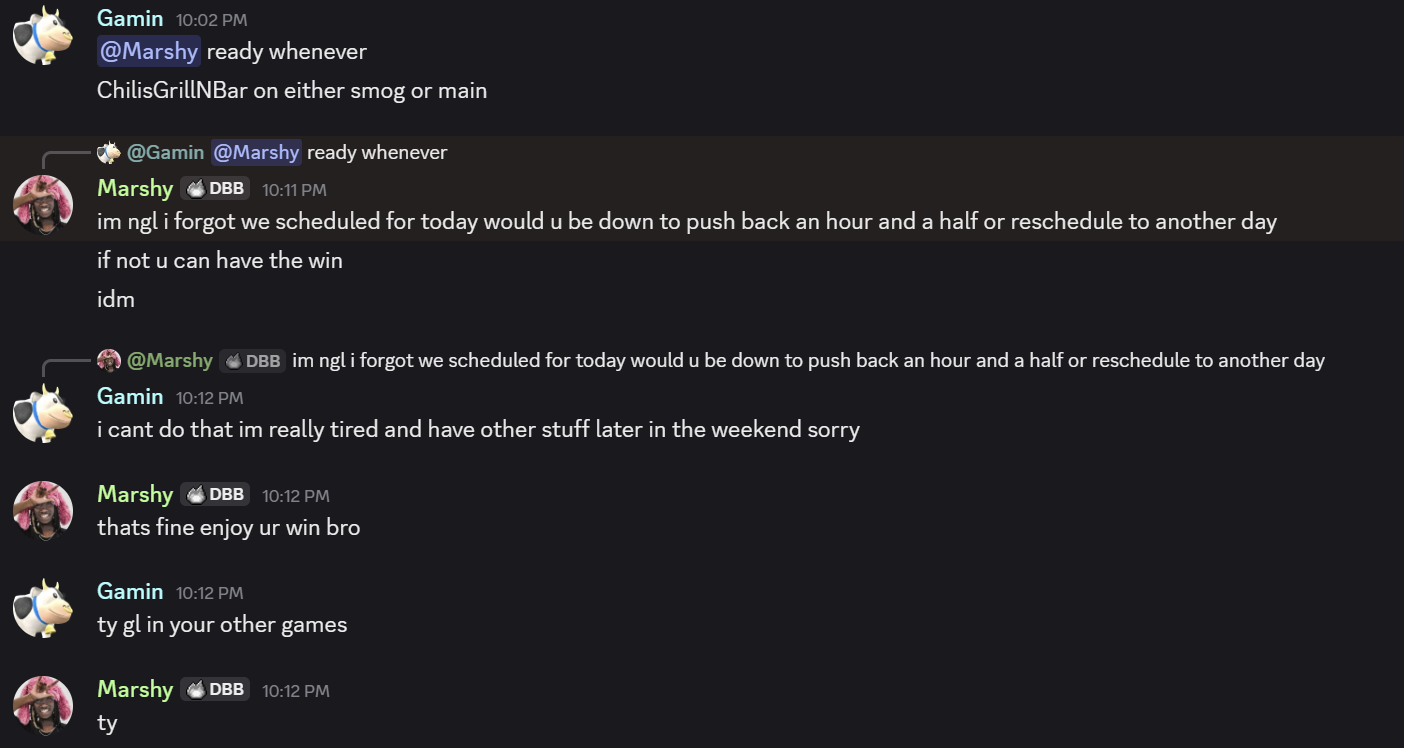Click the DBB server tag on the 10:11 PM message
The height and width of the screenshot is (748, 1404).
coord(215,188)
